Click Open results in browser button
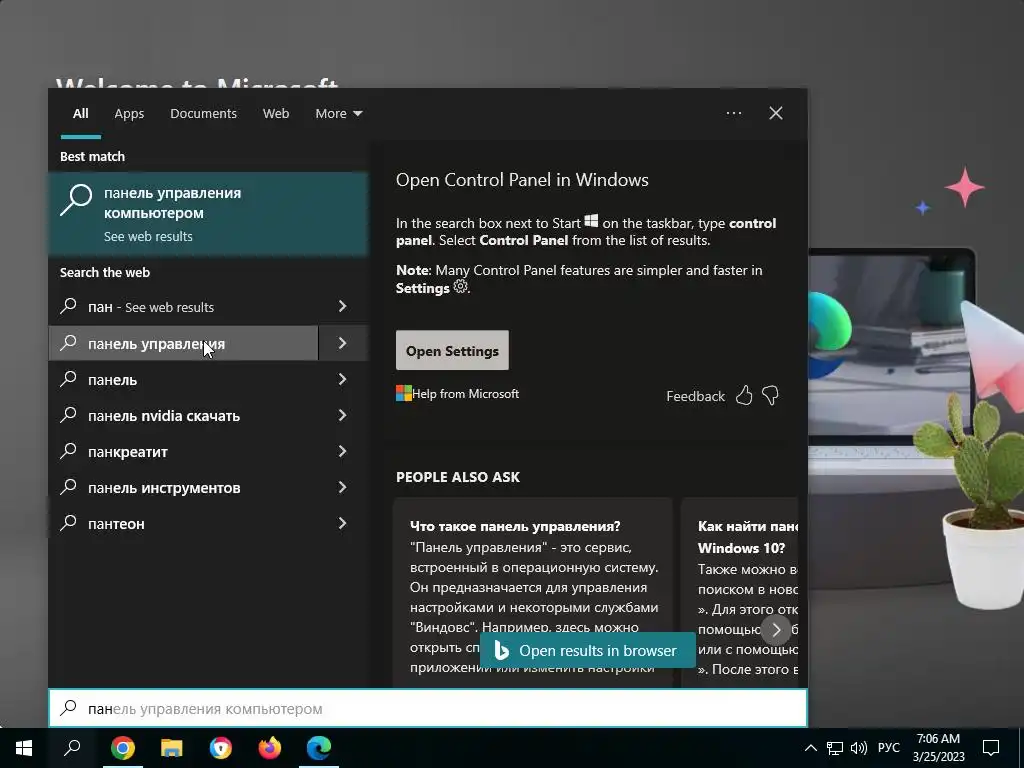 (x=587, y=650)
